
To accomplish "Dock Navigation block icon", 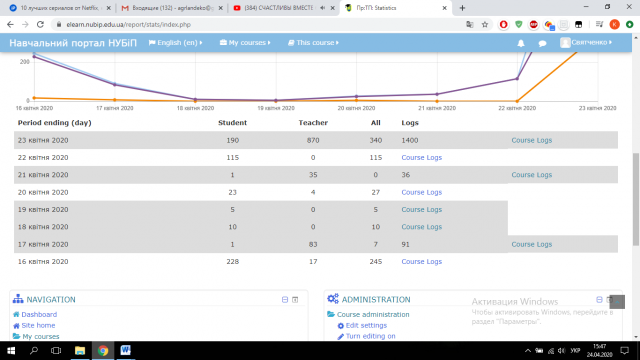I will click(295, 300).
